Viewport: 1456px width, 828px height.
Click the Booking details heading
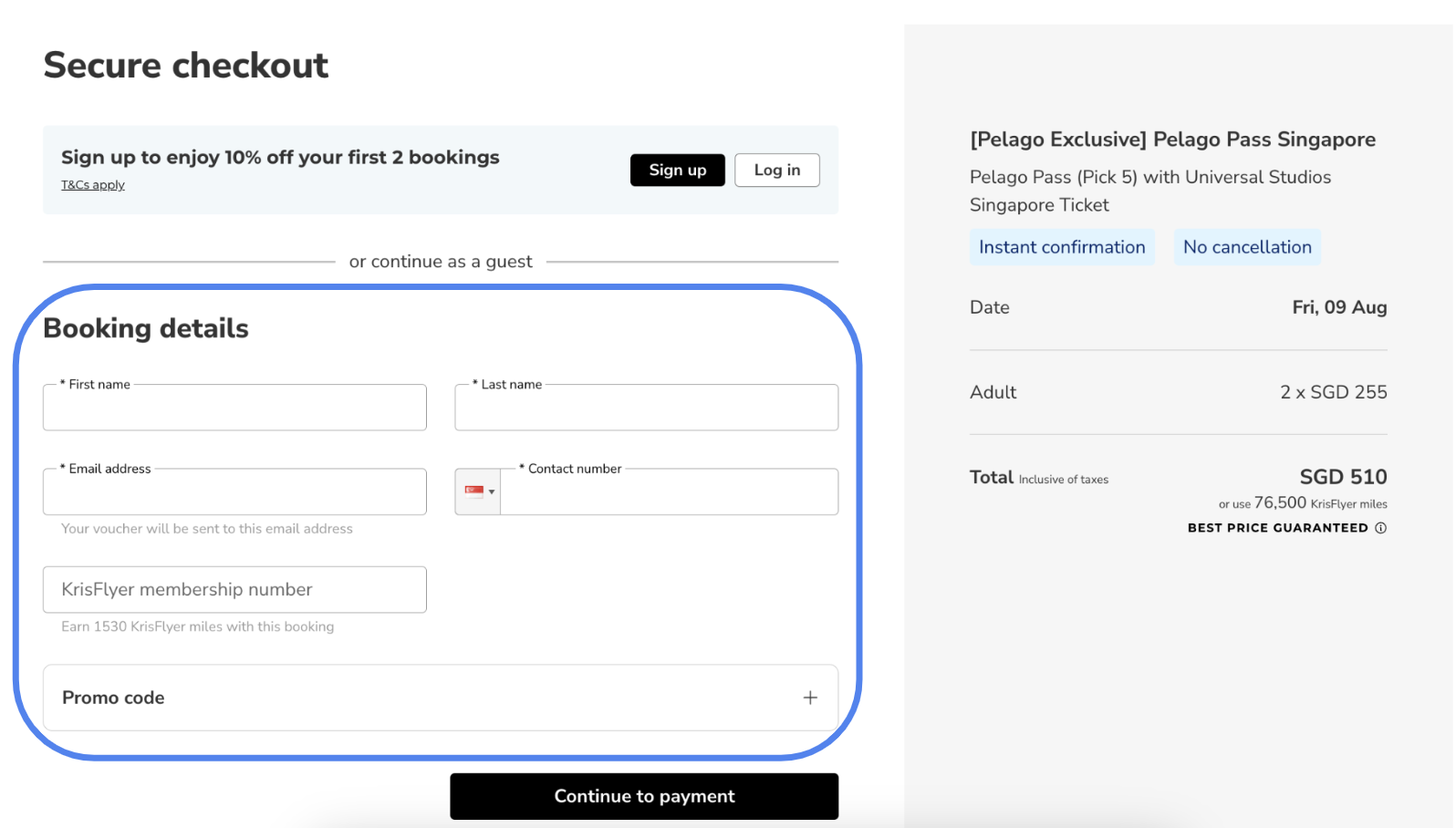146,328
